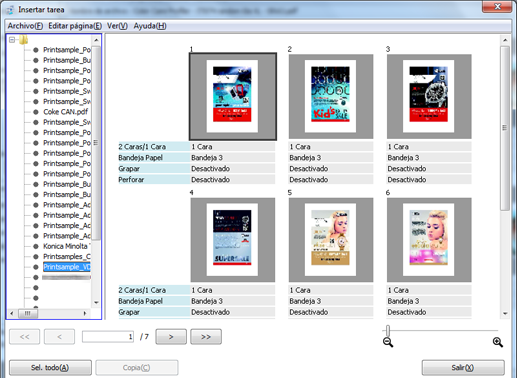Click the Sel. todo button
This screenshot has width=517, height=378.
coord(50,368)
